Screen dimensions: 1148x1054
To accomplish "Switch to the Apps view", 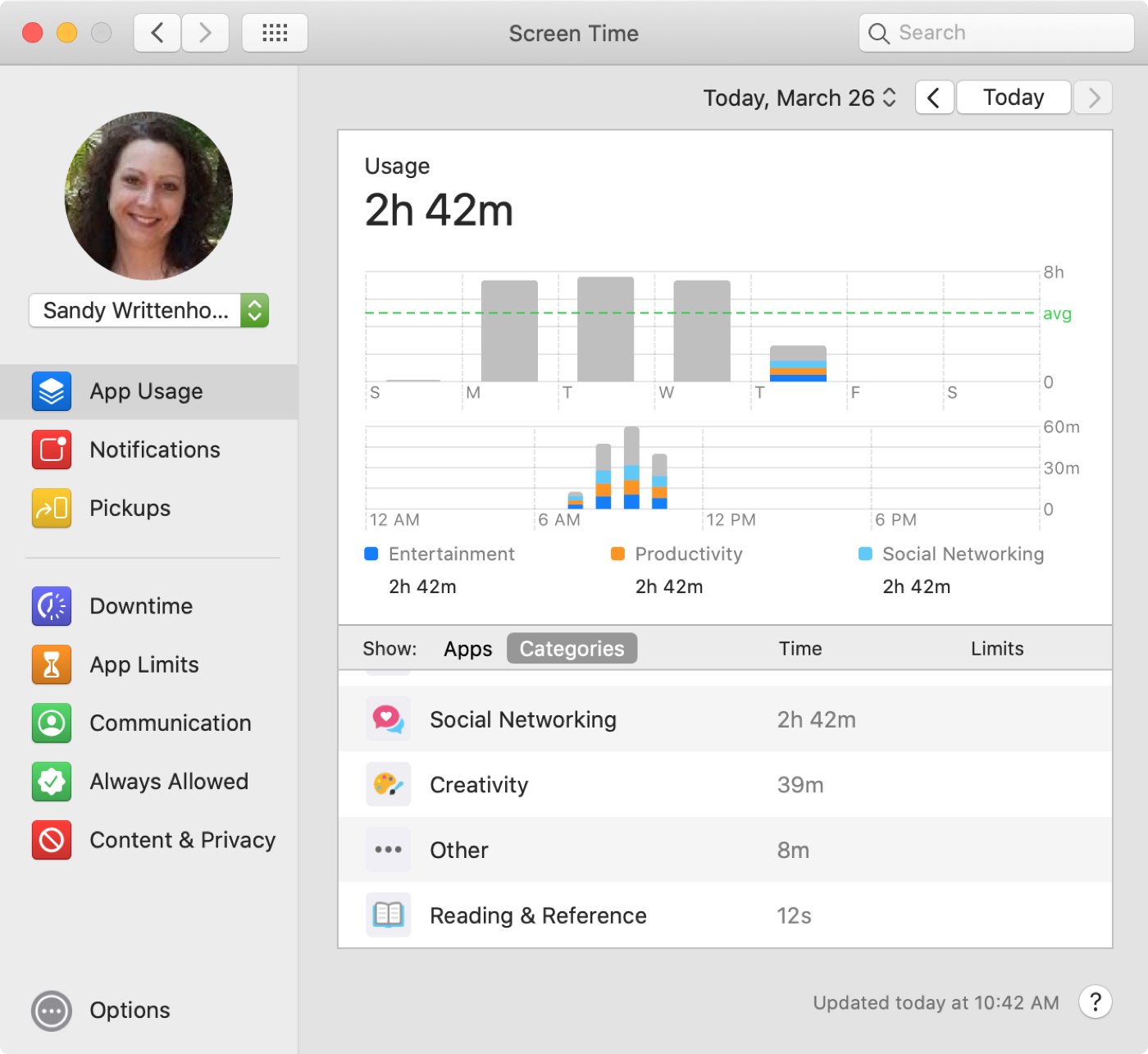I will (x=467, y=648).
